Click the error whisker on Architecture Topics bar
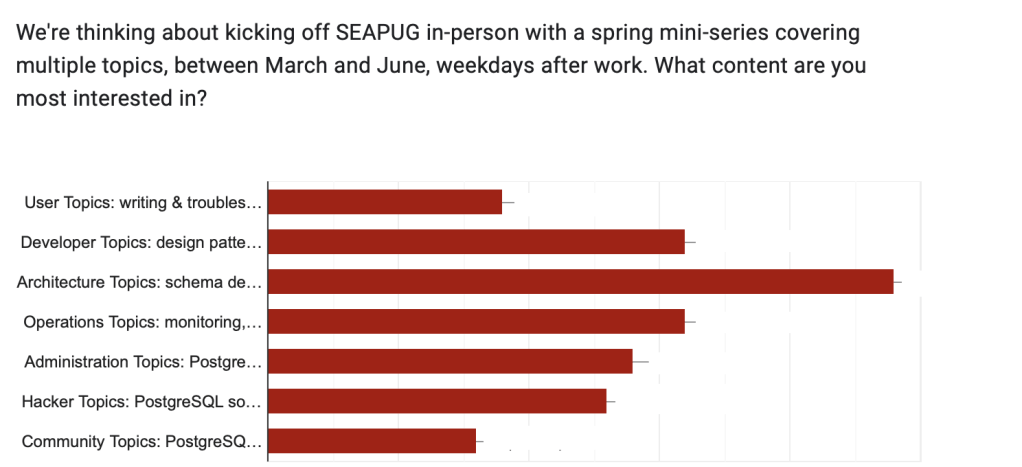Viewport: 1022px width, 467px height. coord(898,282)
